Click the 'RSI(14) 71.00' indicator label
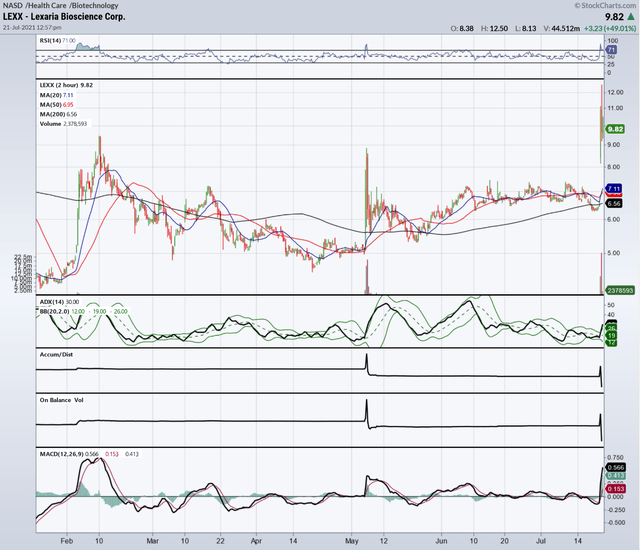640x550 pixels. 58,40
